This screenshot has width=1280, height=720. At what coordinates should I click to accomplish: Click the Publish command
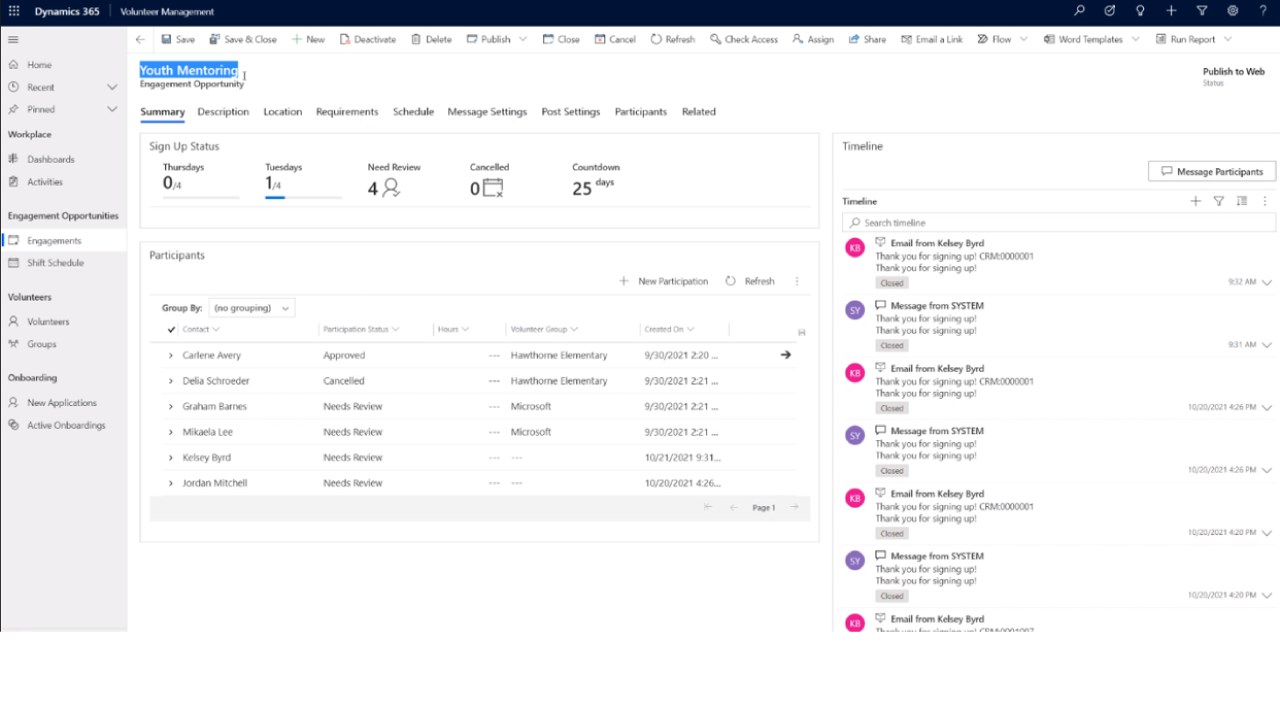point(489,39)
